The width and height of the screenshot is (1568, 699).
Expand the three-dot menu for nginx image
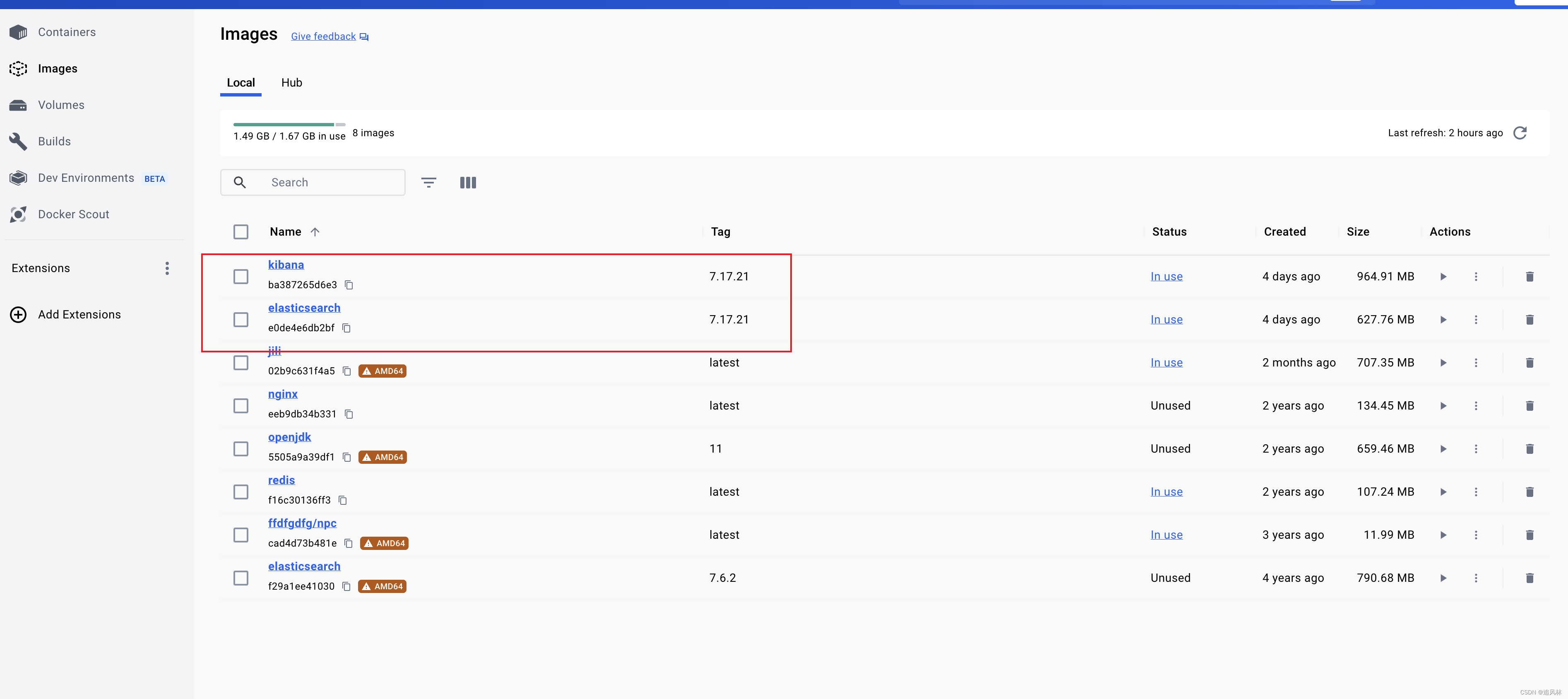pyautogui.click(x=1477, y=405)
